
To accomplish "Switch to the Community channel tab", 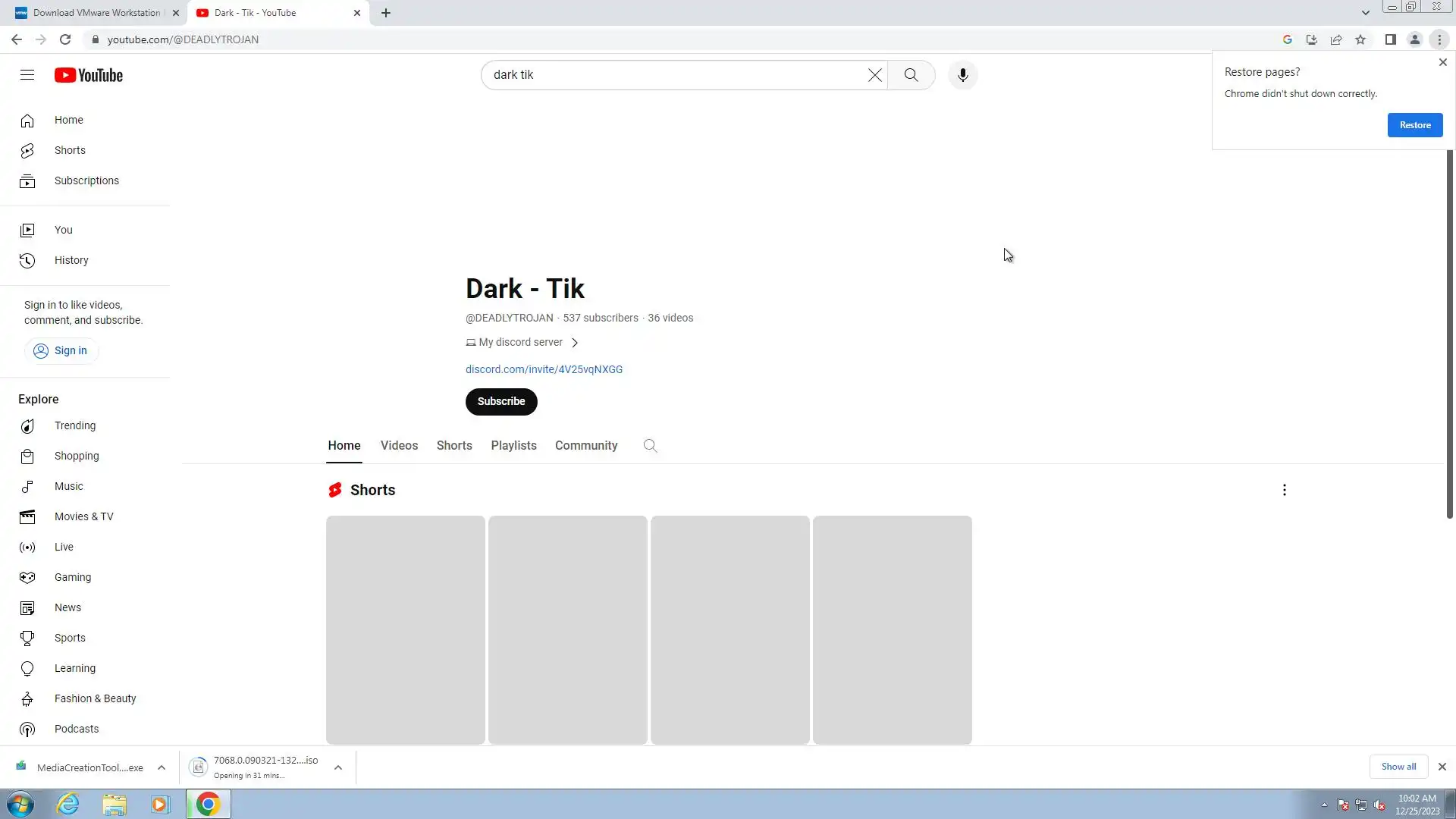I will (585, 446).
